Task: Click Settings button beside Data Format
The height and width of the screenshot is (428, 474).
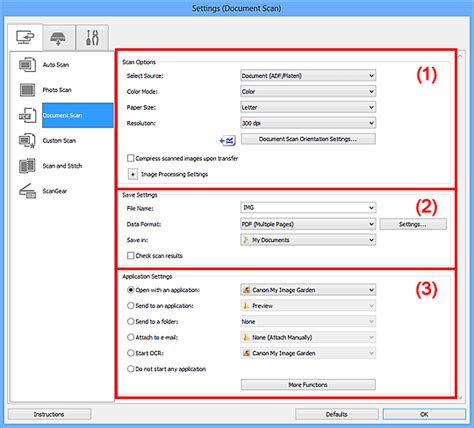Action: (x=413, y=224)
